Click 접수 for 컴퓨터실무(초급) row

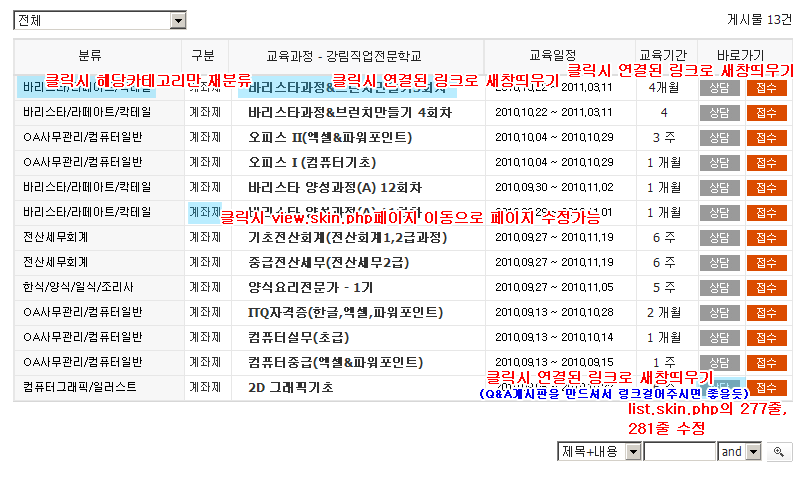click(767, 337)
